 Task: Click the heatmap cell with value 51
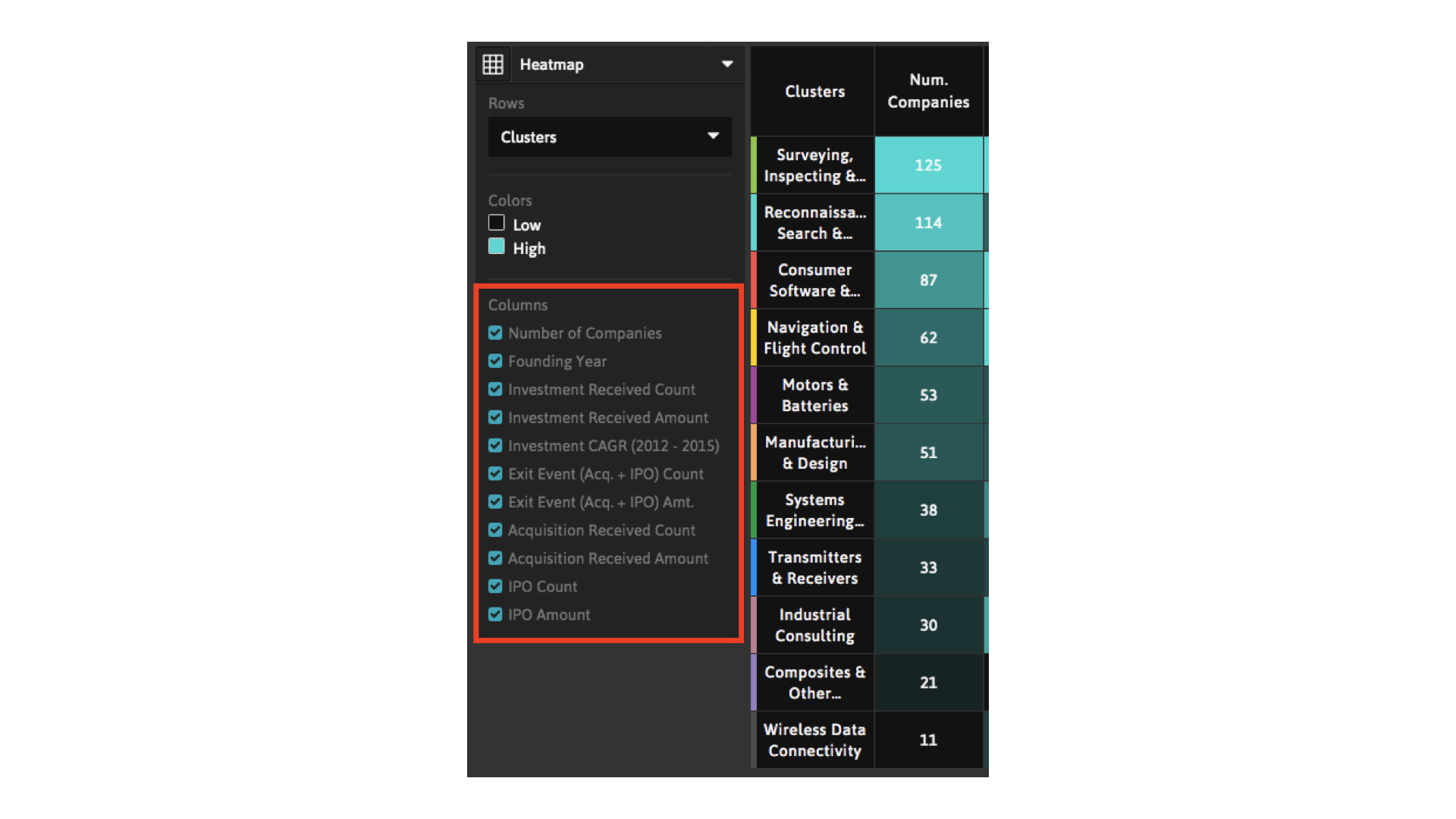pyautogui.click(x=928, y=453)
